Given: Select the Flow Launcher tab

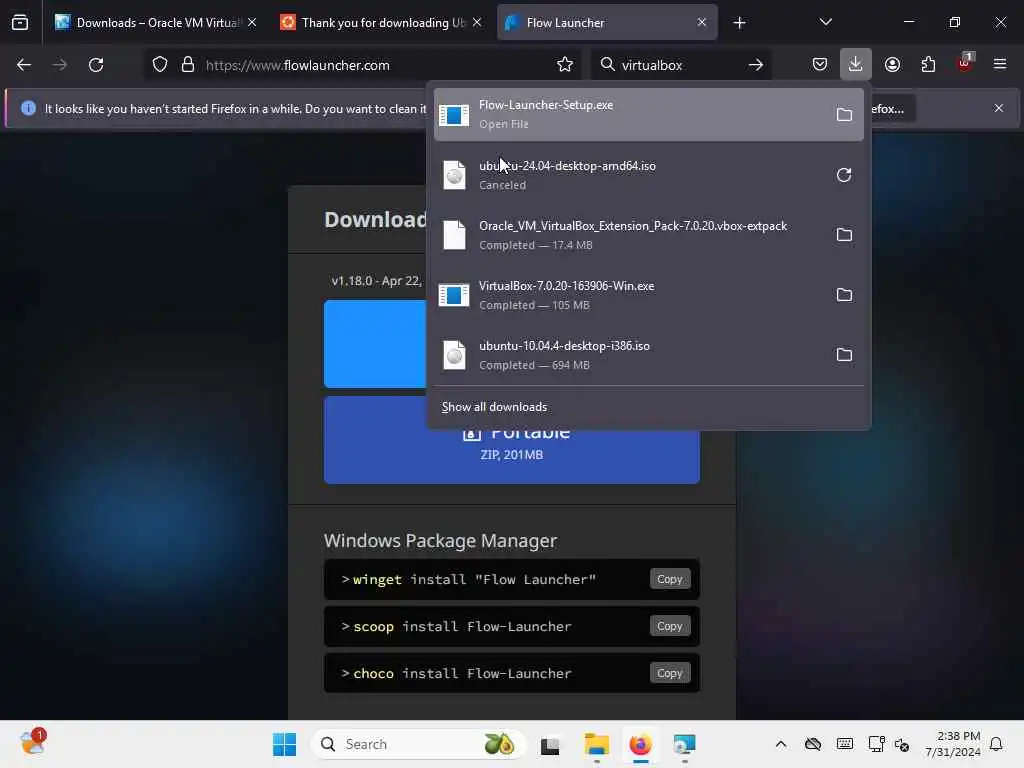Looking at the screenshot, I should [607, 23].
